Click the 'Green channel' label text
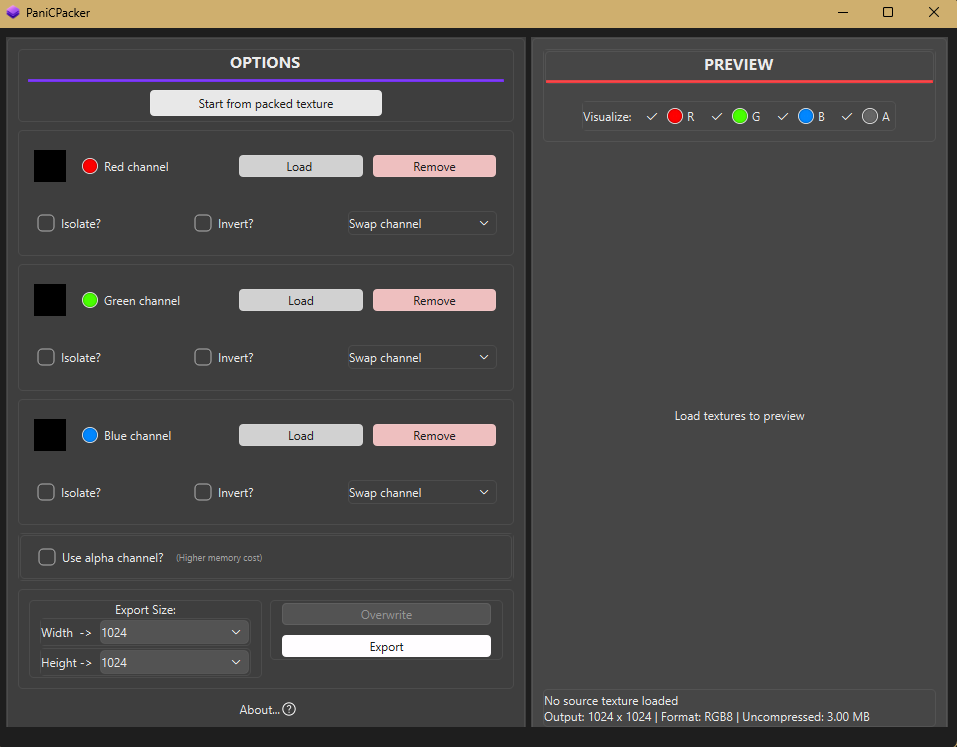Image resolution: width=957 pixels, height=747 pixels. pyautogui.click(x=142, y=301)
